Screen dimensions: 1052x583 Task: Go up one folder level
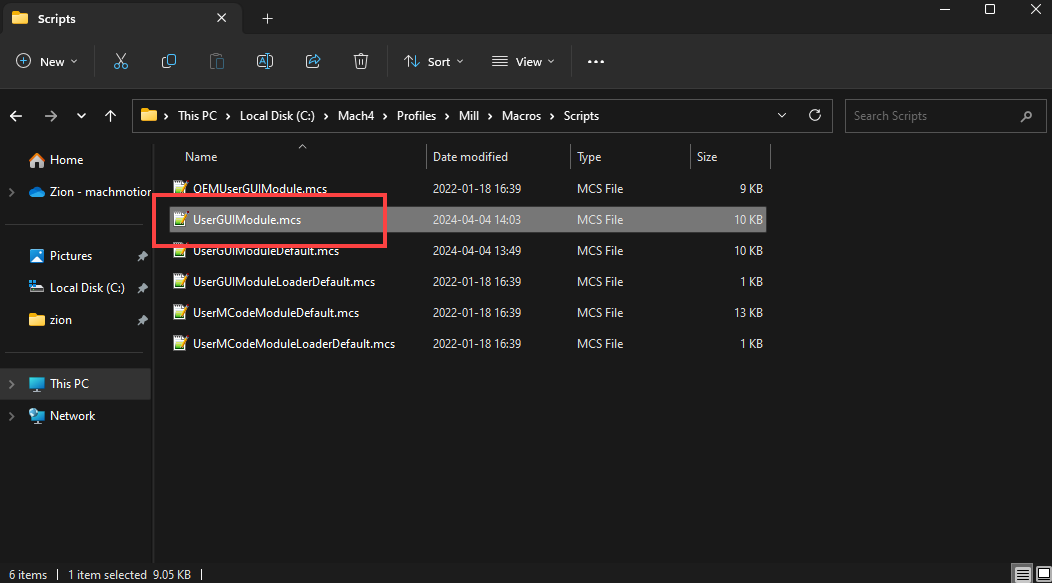110,116
